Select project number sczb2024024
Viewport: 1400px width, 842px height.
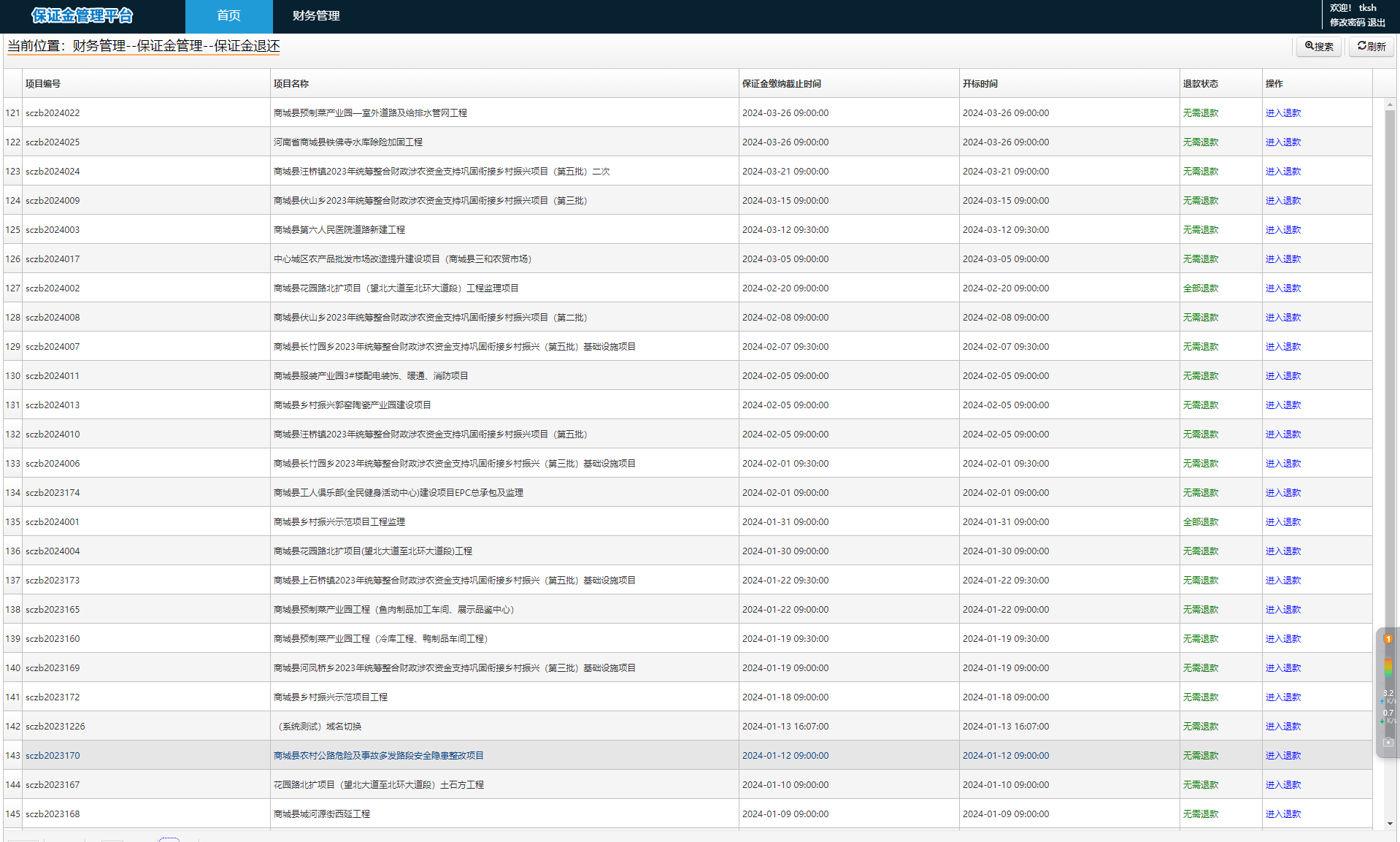coord(53,172)
